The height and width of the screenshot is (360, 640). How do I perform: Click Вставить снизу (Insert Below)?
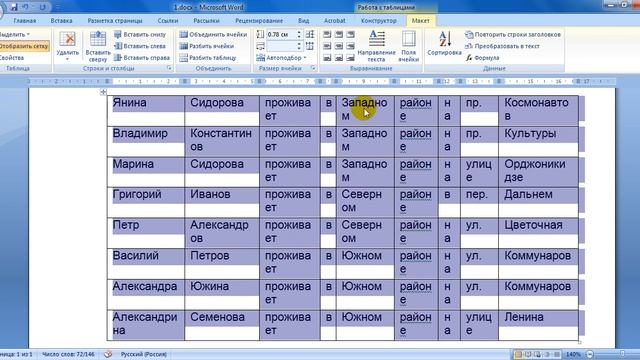click(140, 35)
